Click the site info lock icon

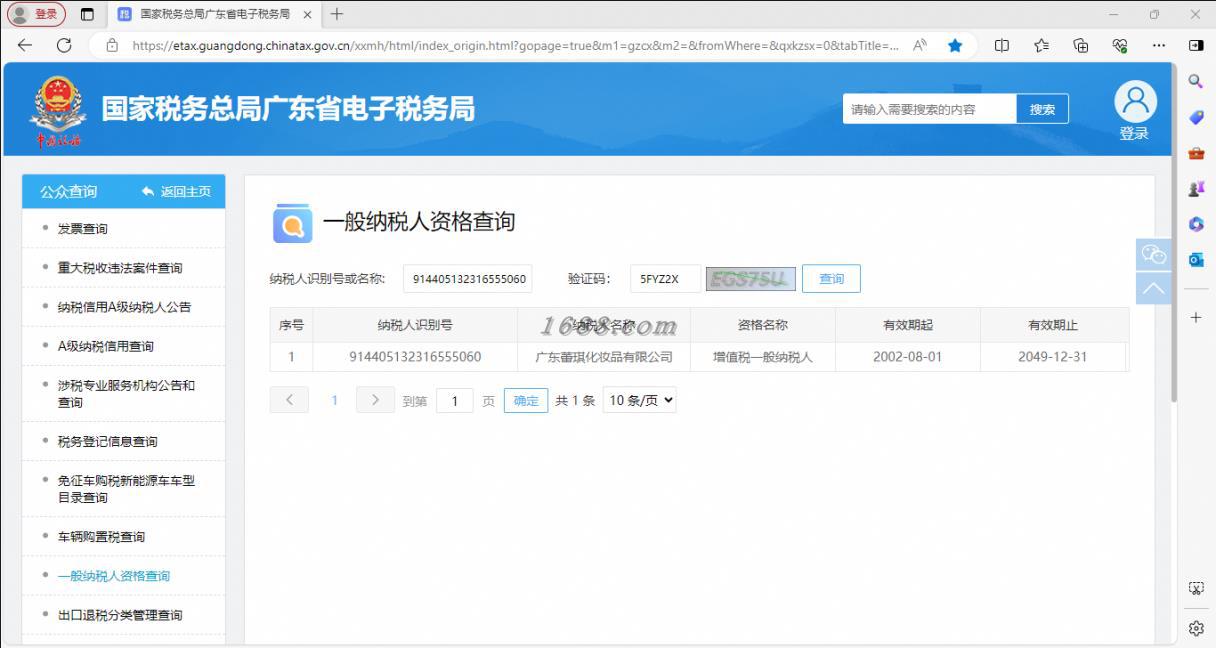pos(112,45)
